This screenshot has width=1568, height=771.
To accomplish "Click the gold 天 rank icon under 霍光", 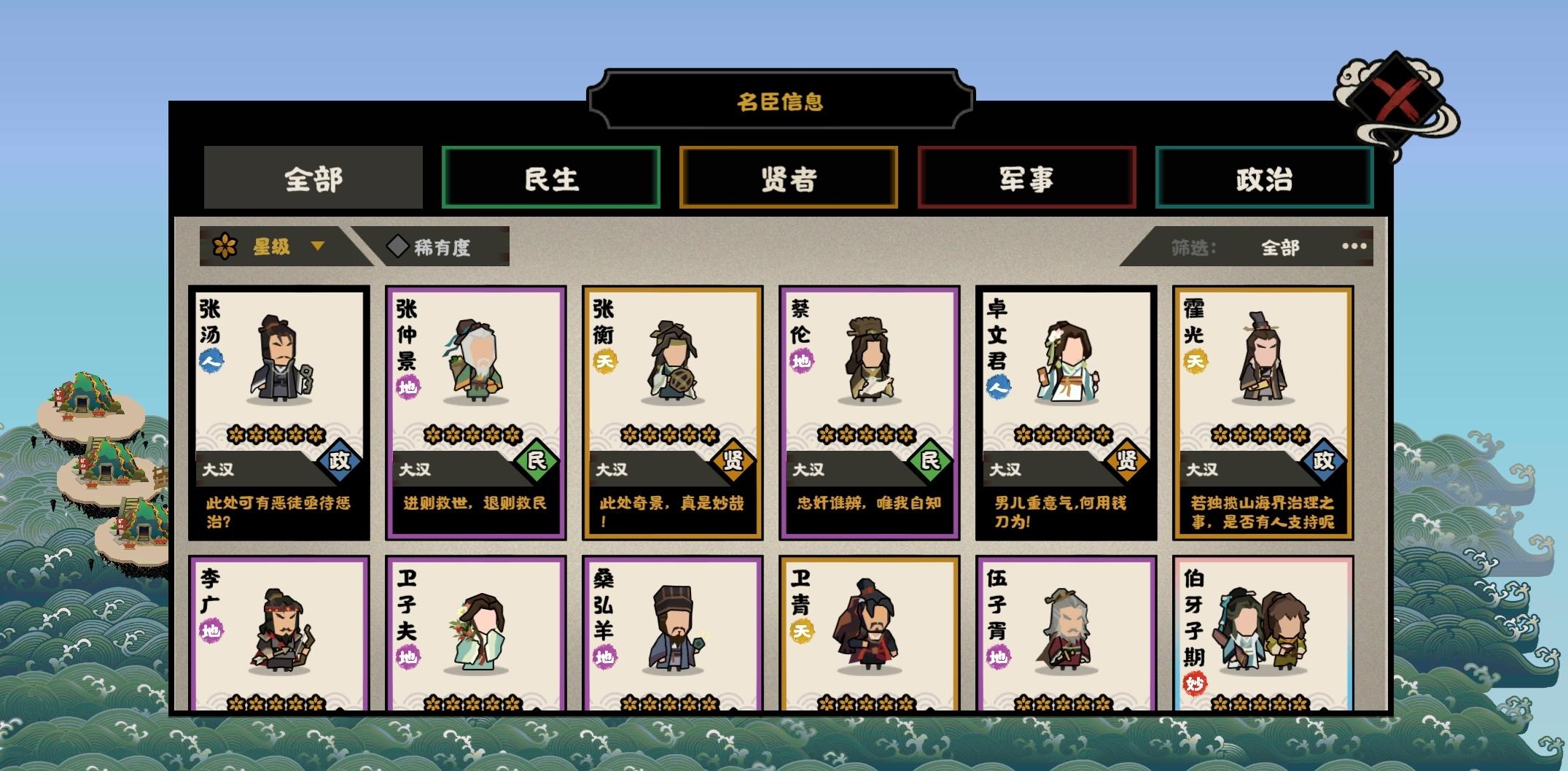I will pos(1195,360).
